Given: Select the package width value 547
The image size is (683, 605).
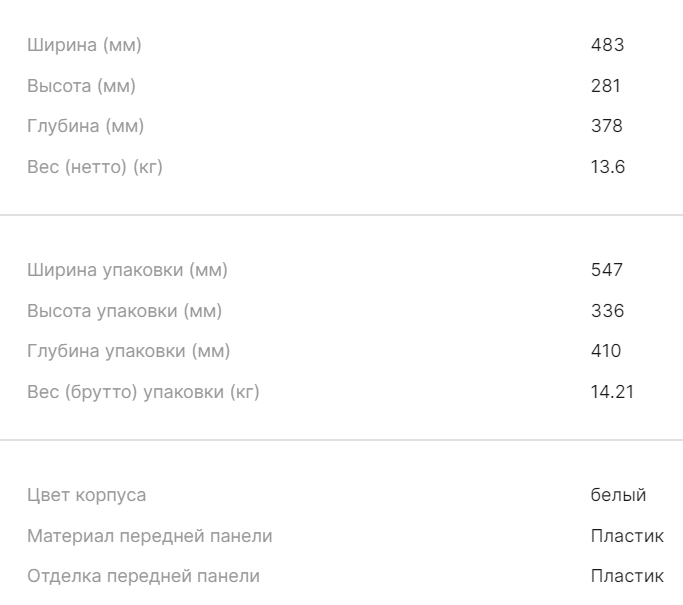Looking at the screenshot, I should (x=607, y=270).
